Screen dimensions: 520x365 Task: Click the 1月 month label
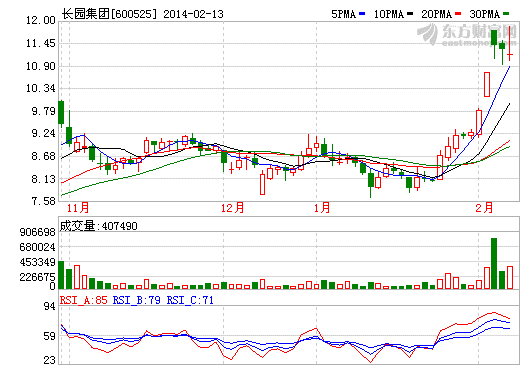coord(322,208)
